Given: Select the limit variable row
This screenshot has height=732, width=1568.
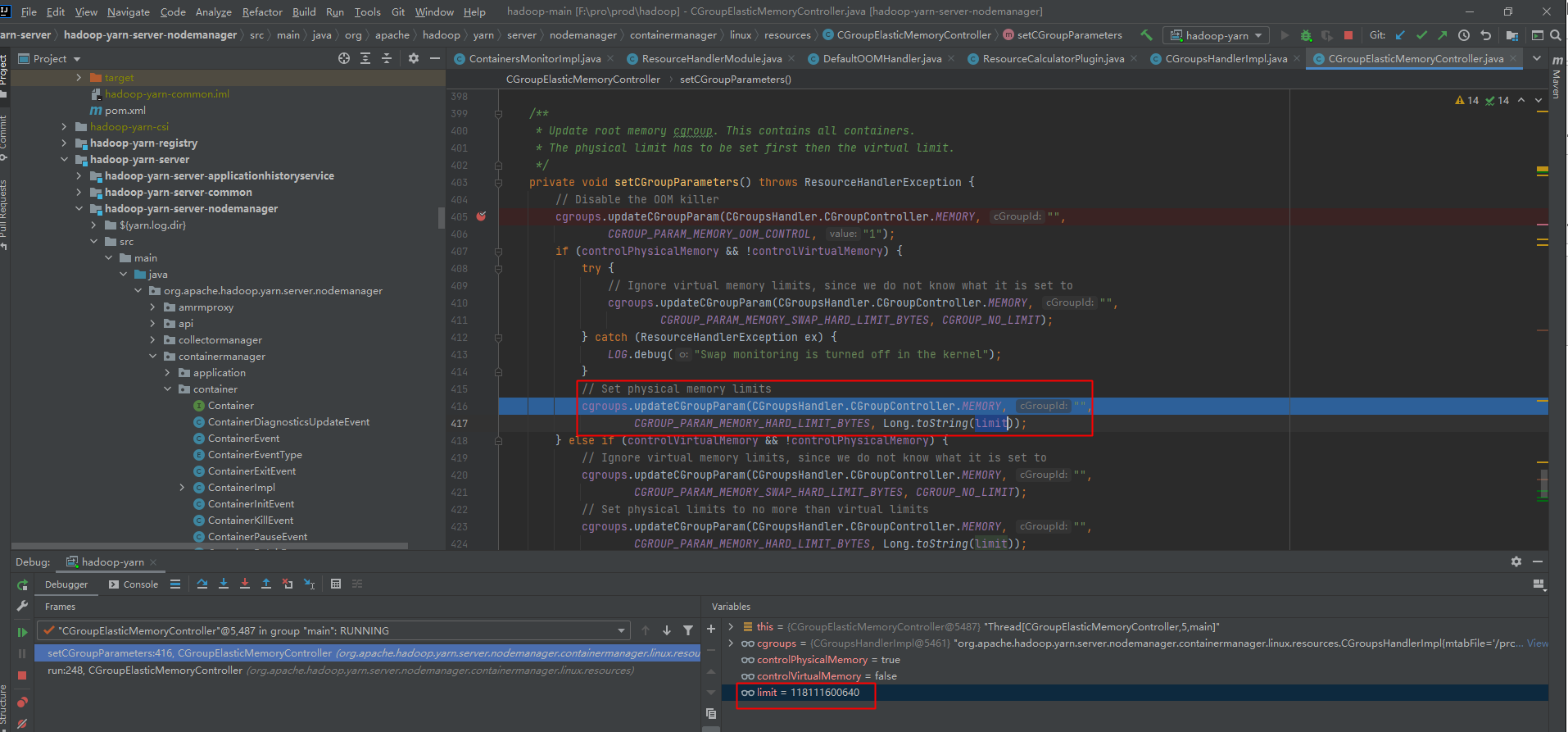Looking at the screenshot, I should (x=1135, y=693).
